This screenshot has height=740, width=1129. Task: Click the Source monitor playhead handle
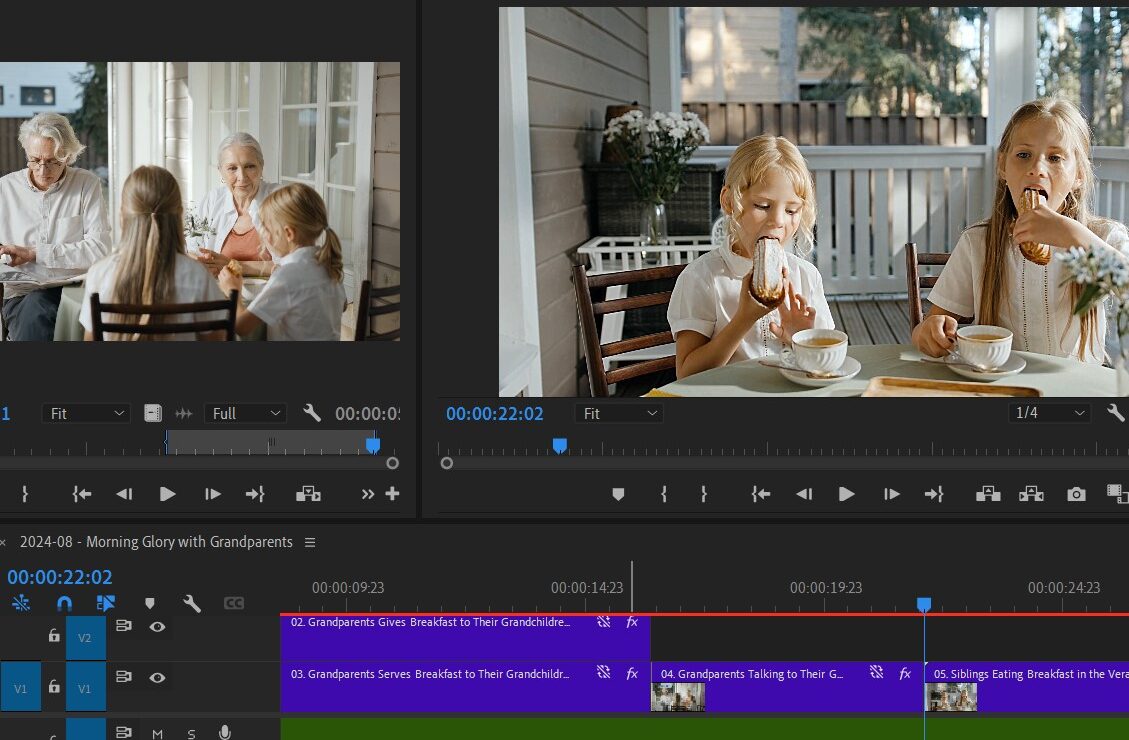[373, 446]
